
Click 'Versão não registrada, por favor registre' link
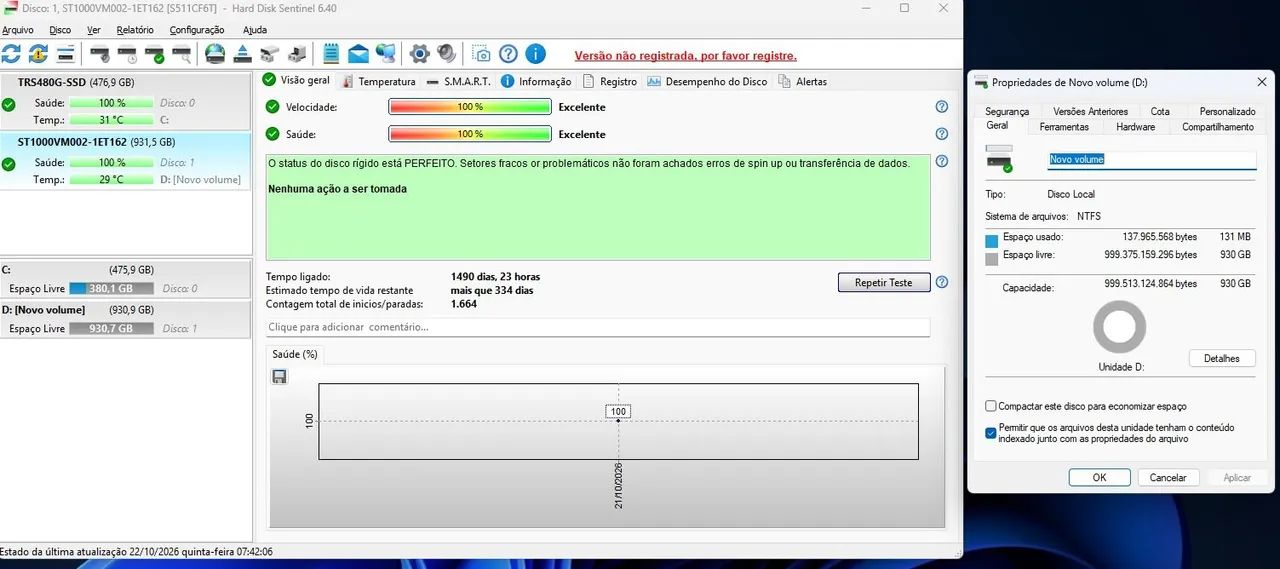pos(685,56)
